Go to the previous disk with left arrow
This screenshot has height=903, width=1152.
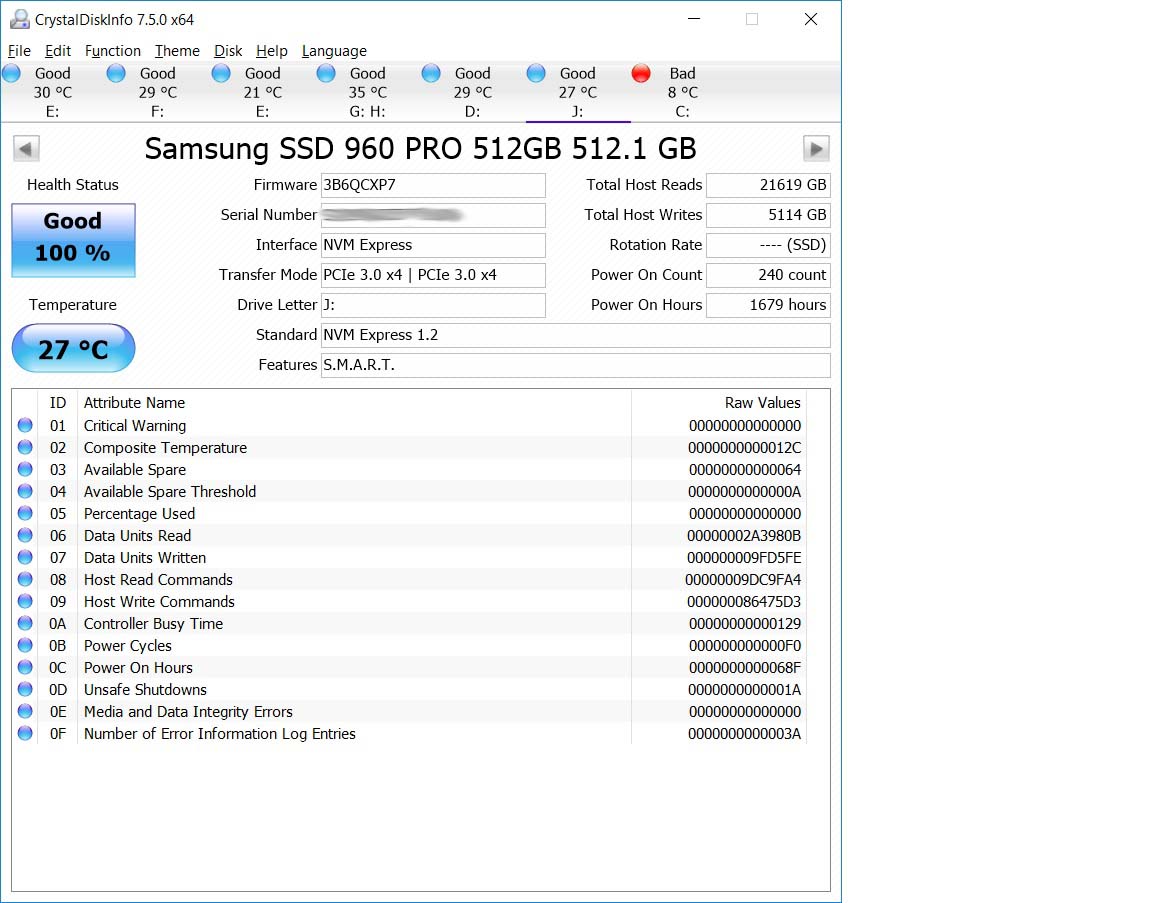click(26, 148)
